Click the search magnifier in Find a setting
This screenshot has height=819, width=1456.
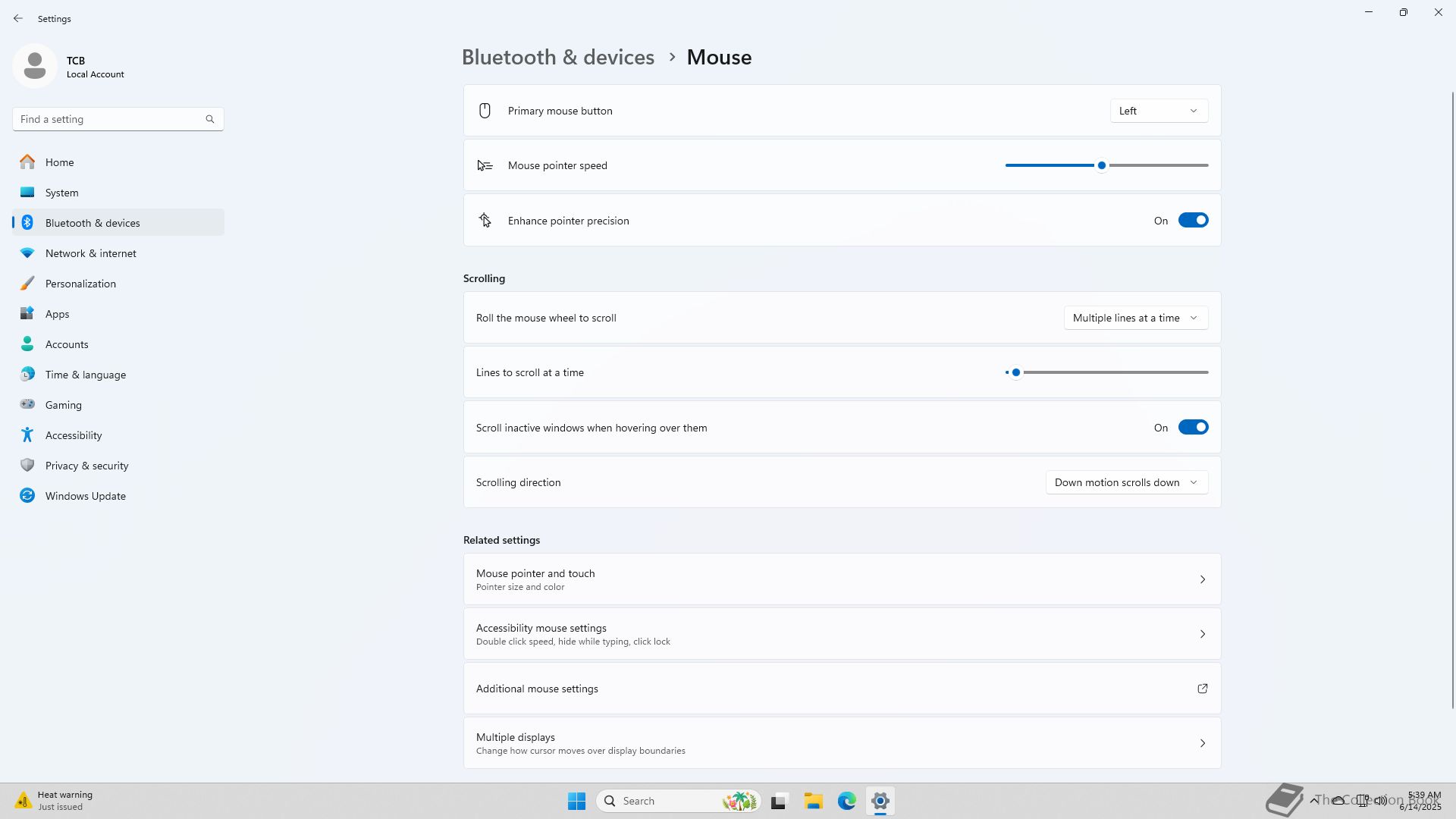pos(210,119)
